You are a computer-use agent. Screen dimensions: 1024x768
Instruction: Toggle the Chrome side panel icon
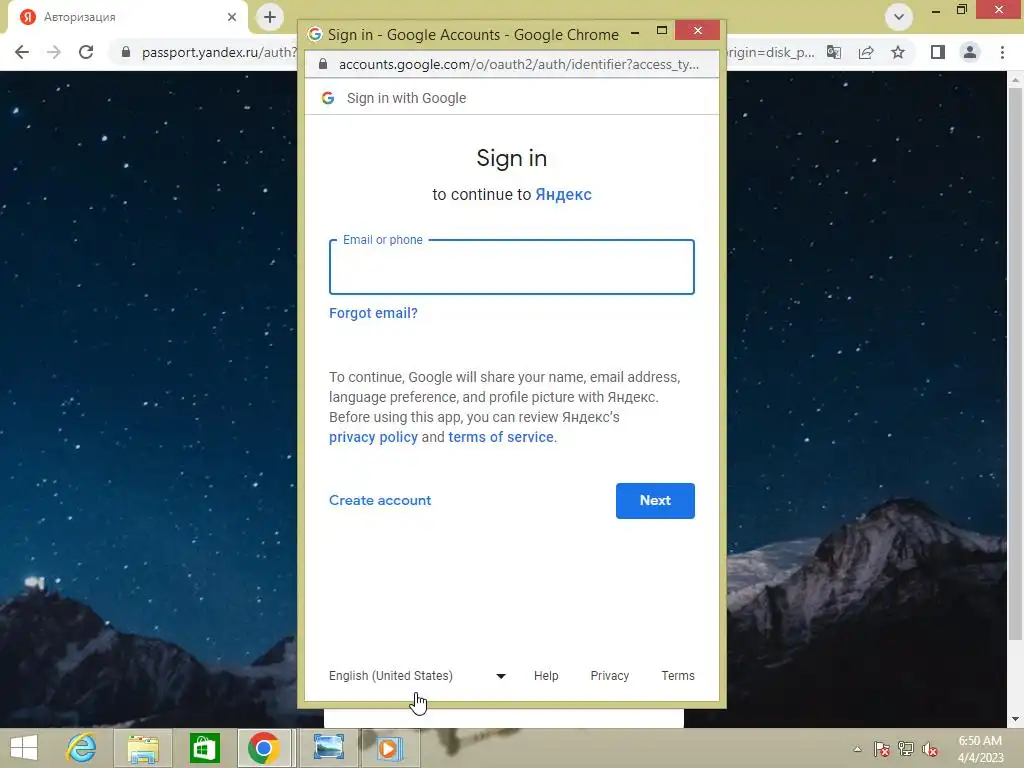point(938,52)
